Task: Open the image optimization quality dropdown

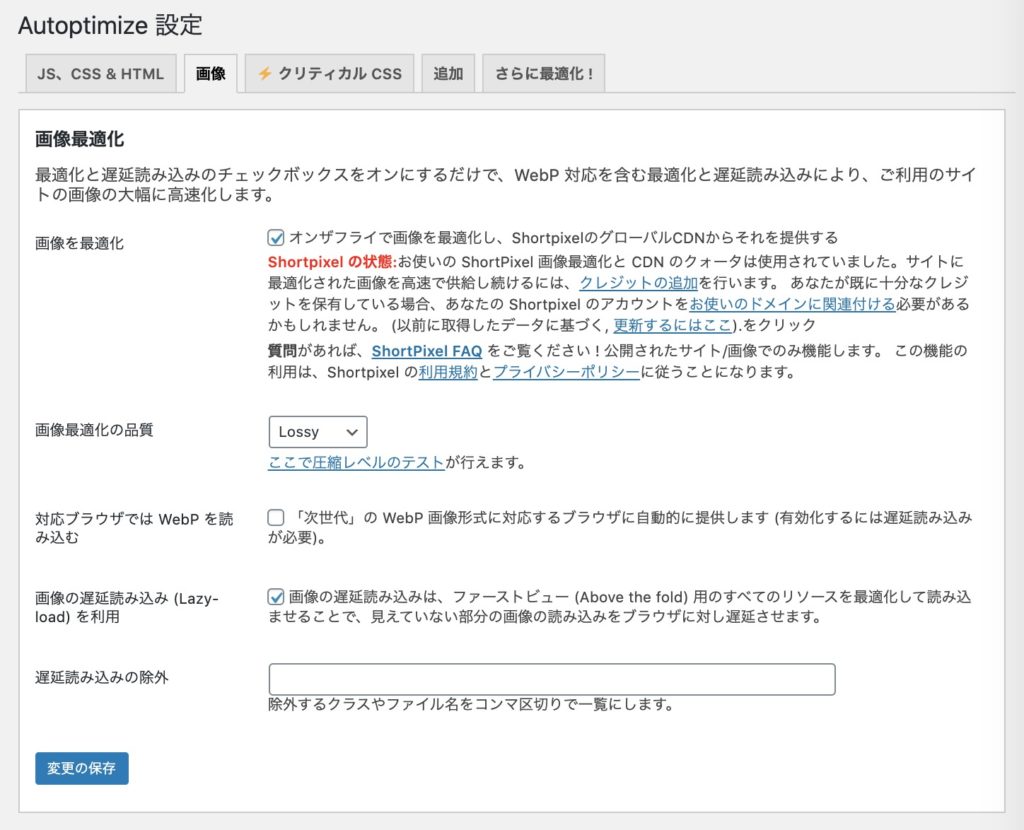Action: pos(317,432)
